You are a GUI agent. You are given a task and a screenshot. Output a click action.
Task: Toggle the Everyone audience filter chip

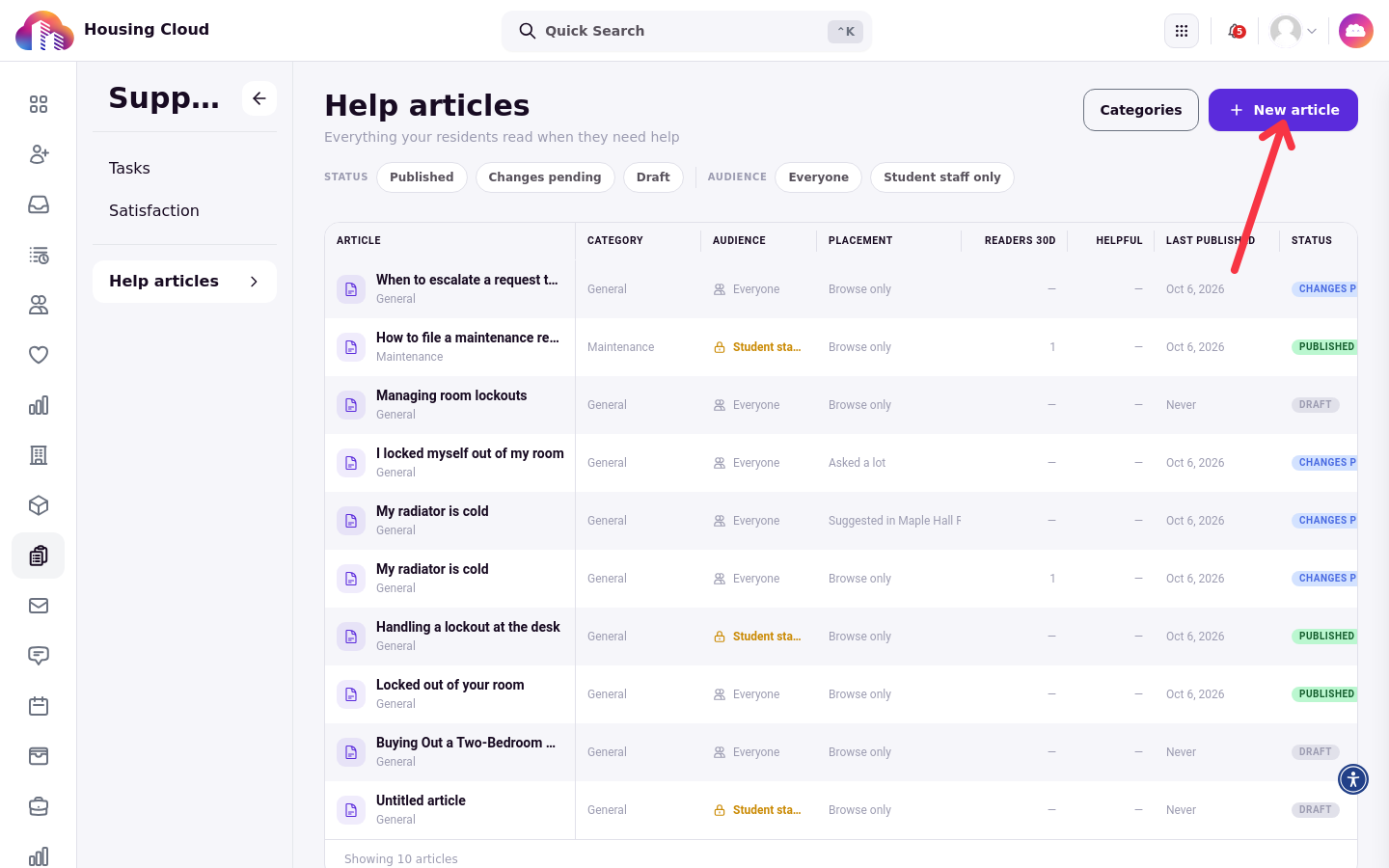tap(818, 177)
